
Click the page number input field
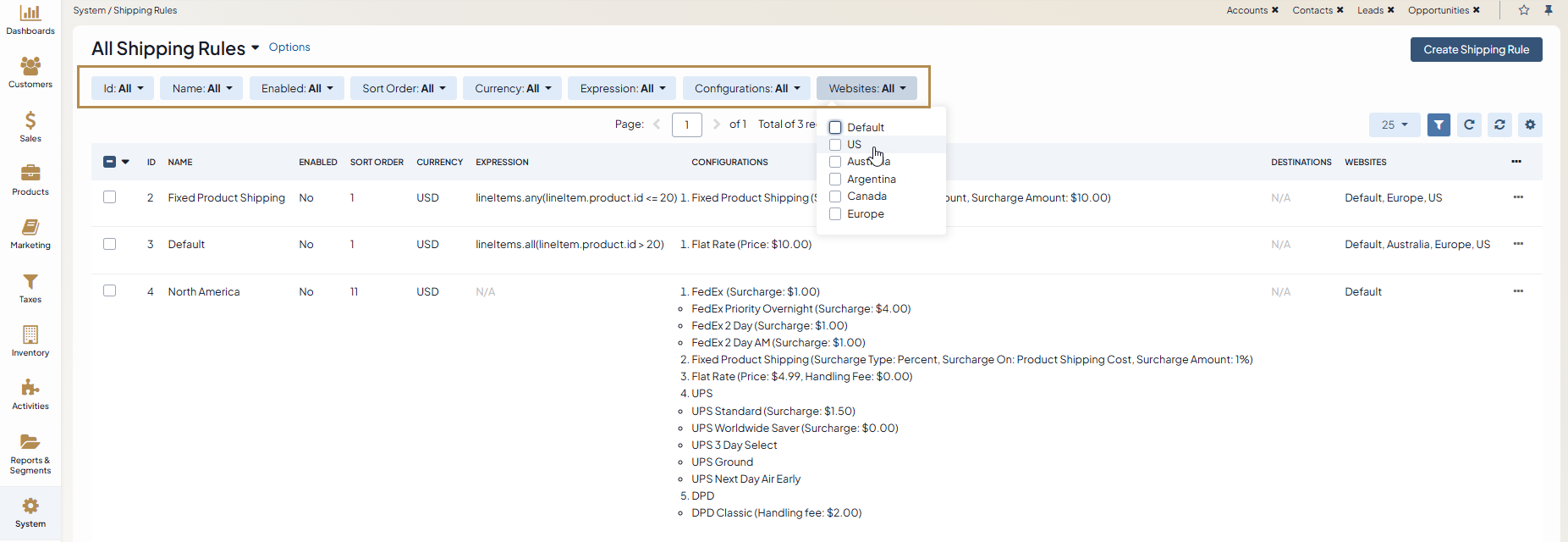686,124
